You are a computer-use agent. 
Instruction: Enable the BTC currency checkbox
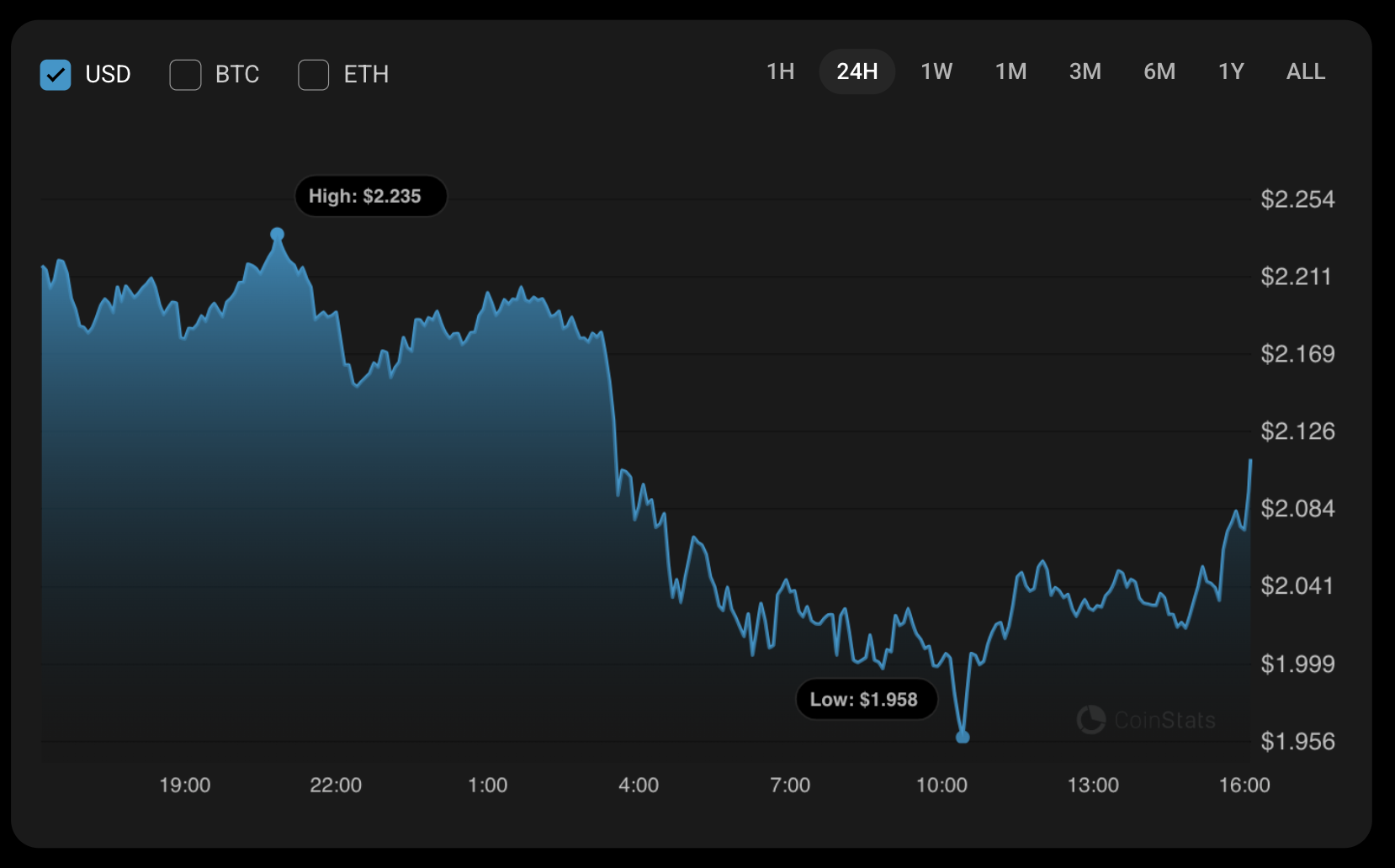tap(185, 75)
